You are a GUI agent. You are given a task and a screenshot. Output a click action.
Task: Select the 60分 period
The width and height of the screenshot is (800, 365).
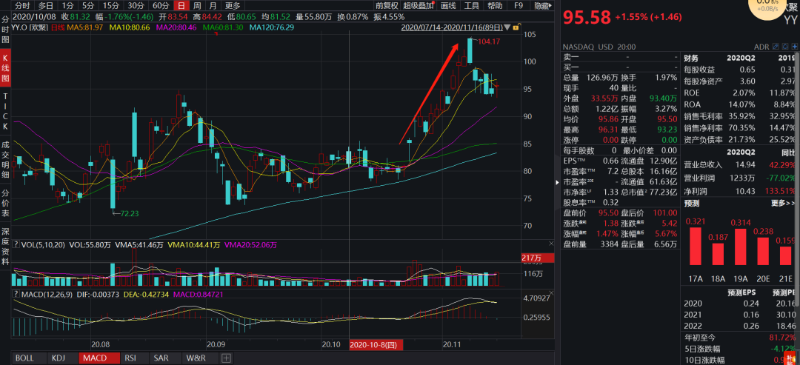click(161, 6)
